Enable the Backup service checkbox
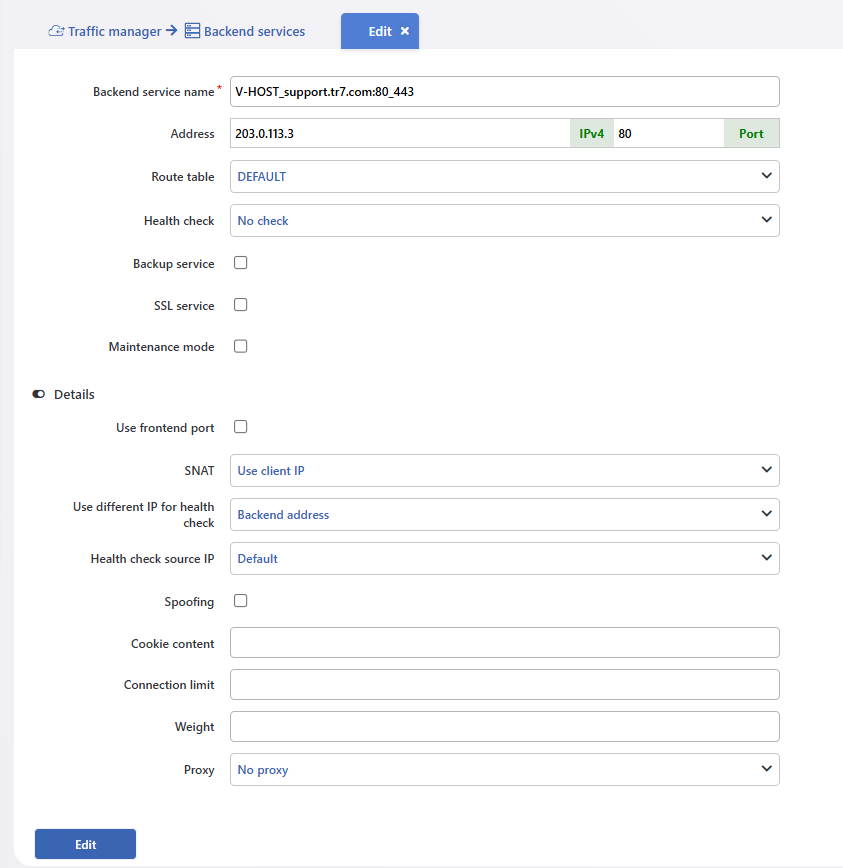843x868 pixels. 241,263
